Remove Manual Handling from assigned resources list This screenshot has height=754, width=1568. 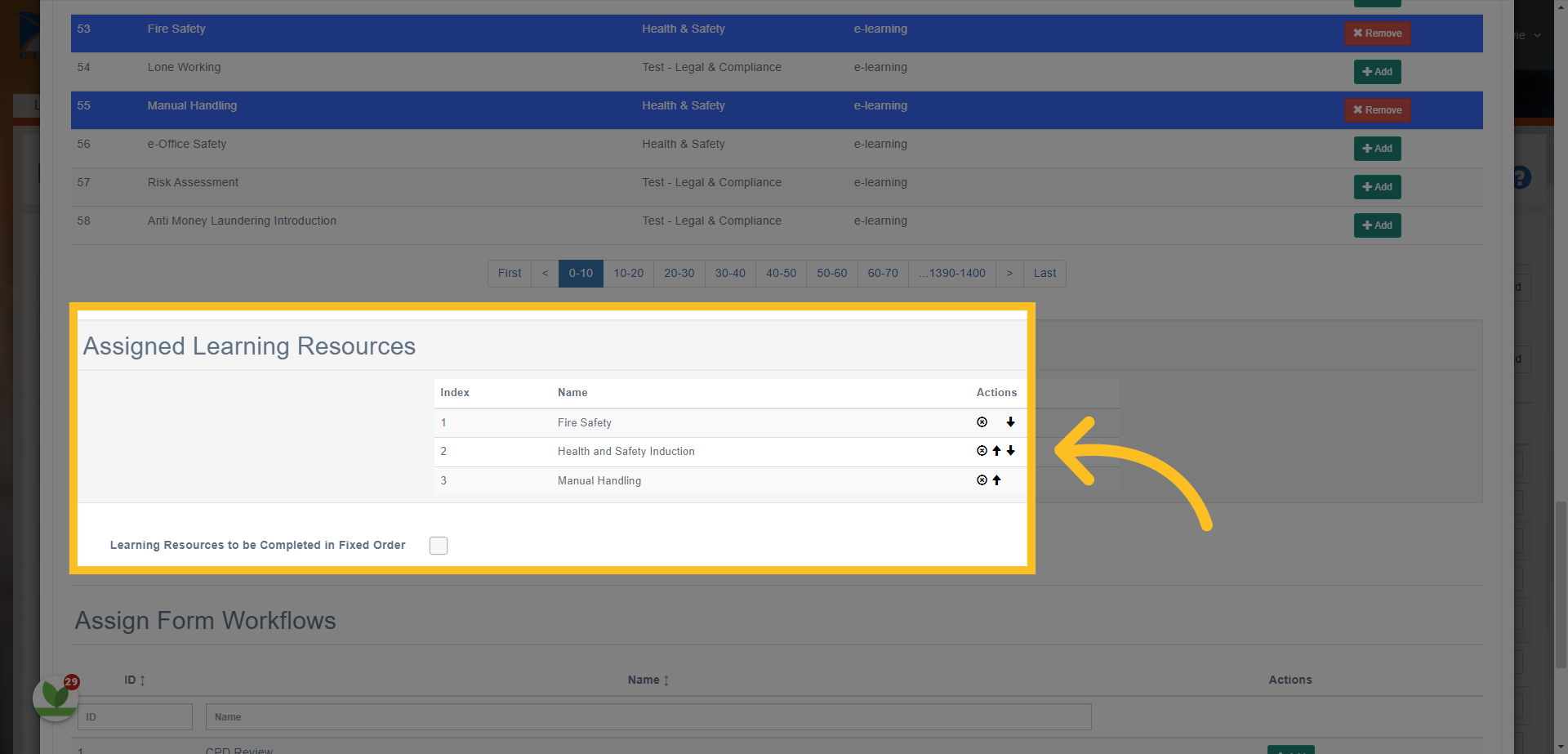click(982, 480)
